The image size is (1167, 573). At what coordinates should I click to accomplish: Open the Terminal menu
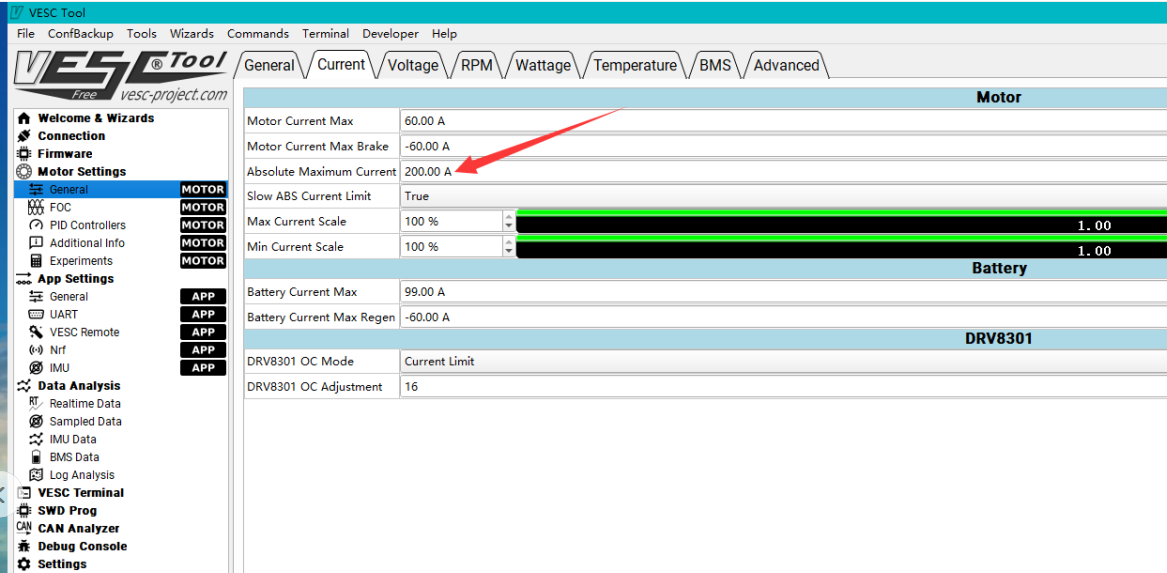coord(326,34)
